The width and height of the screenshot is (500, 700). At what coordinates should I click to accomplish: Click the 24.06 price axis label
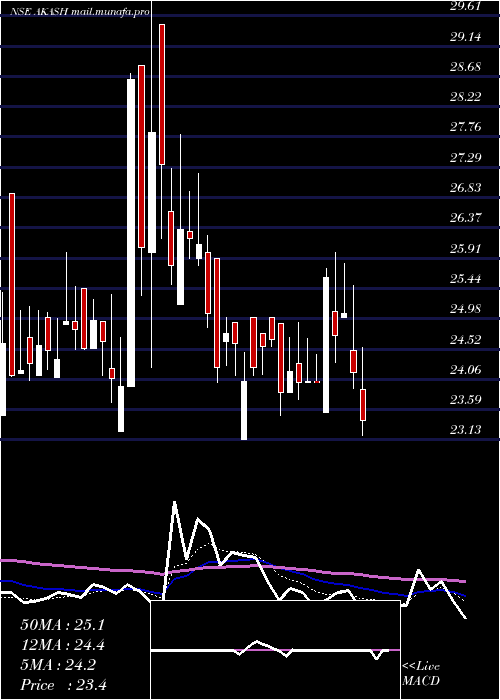pyautogui.click(x=466, y=369)
